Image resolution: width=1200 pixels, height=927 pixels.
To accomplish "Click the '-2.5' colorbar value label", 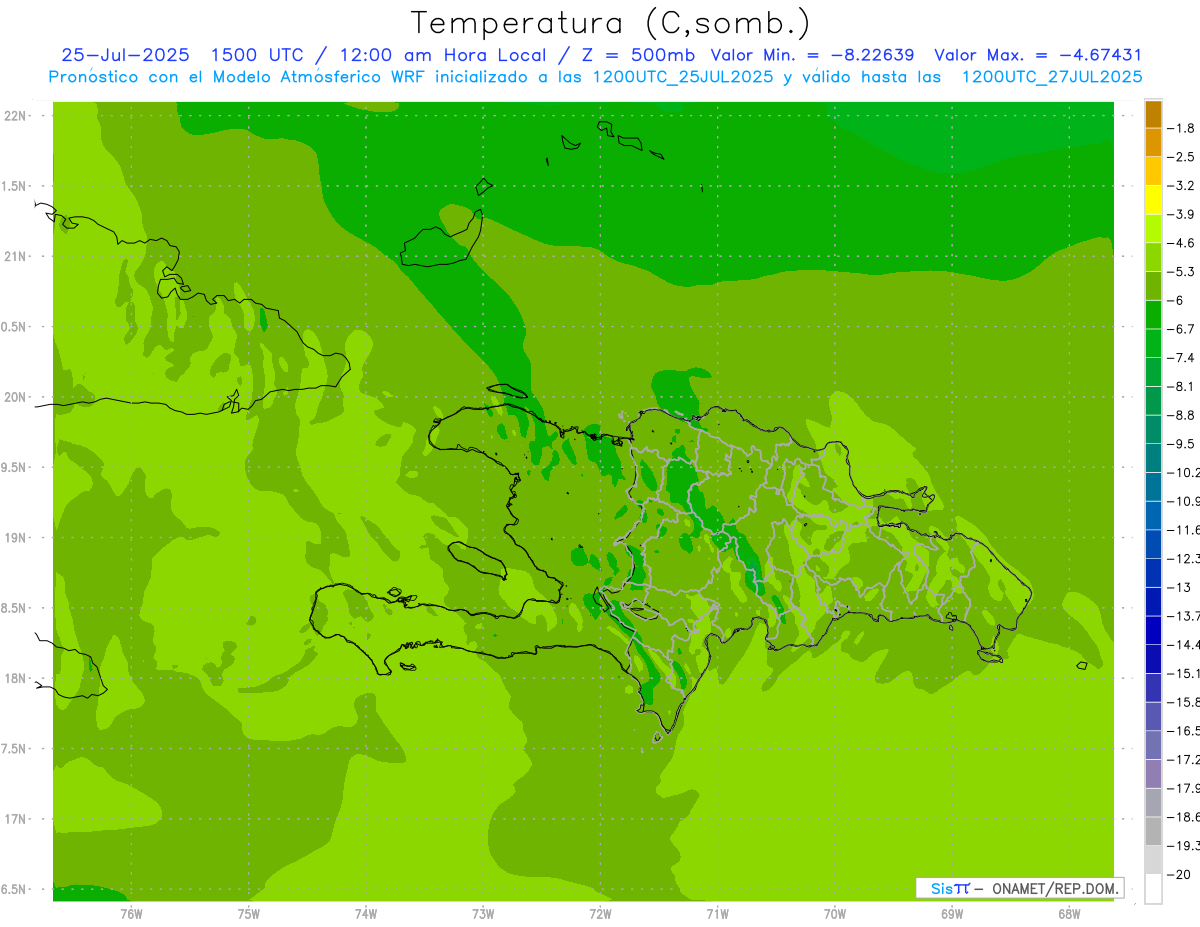I will 1181,157.
